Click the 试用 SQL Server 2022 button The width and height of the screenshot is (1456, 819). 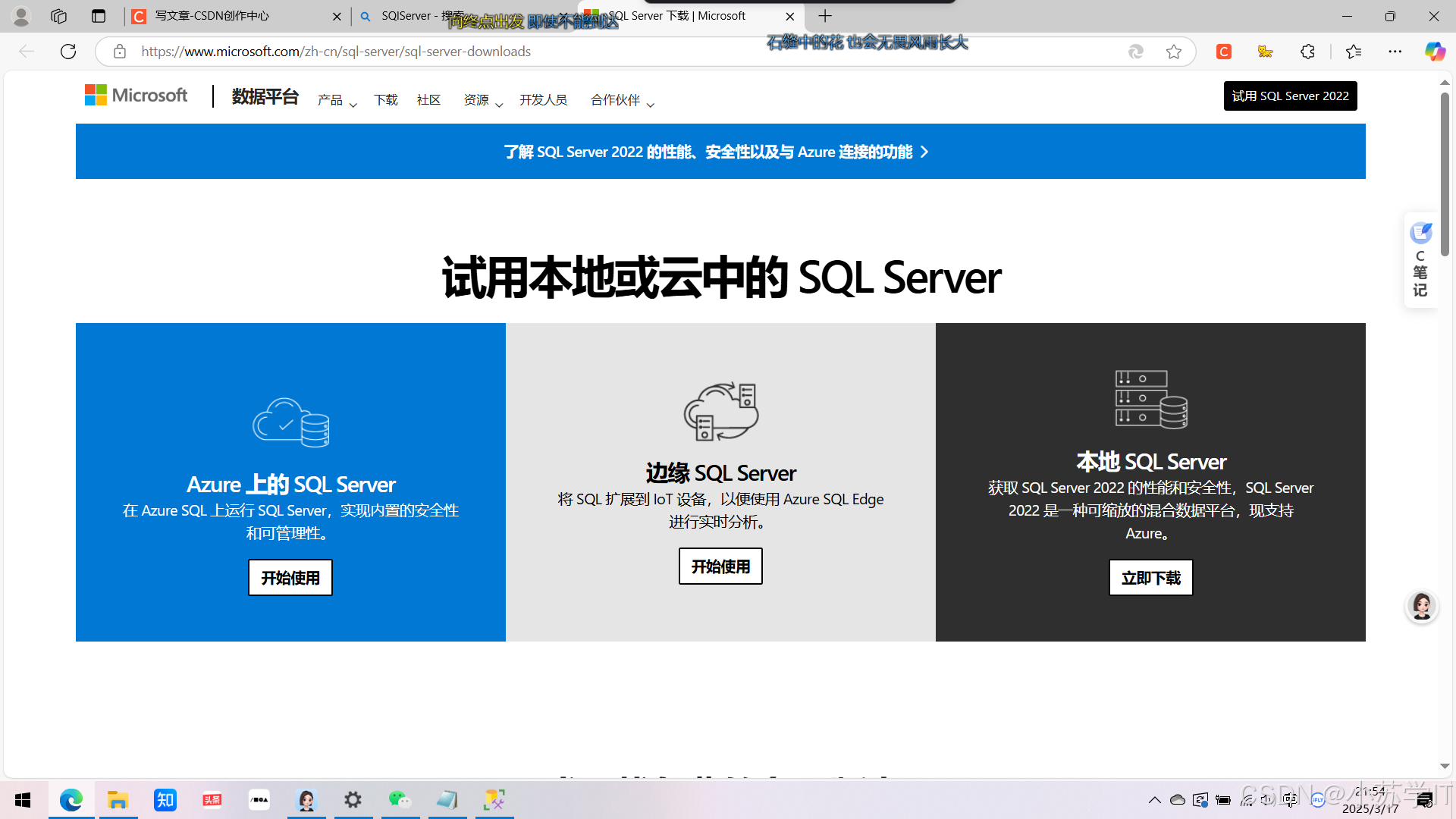click(x=1290, y=96)
